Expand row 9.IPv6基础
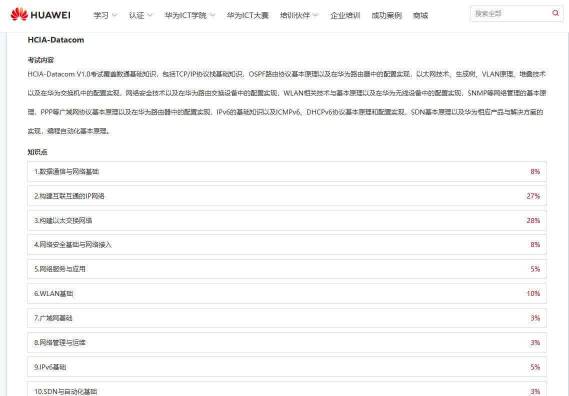Viewport: 569px width, 396px height. click(x=287, y=367)
